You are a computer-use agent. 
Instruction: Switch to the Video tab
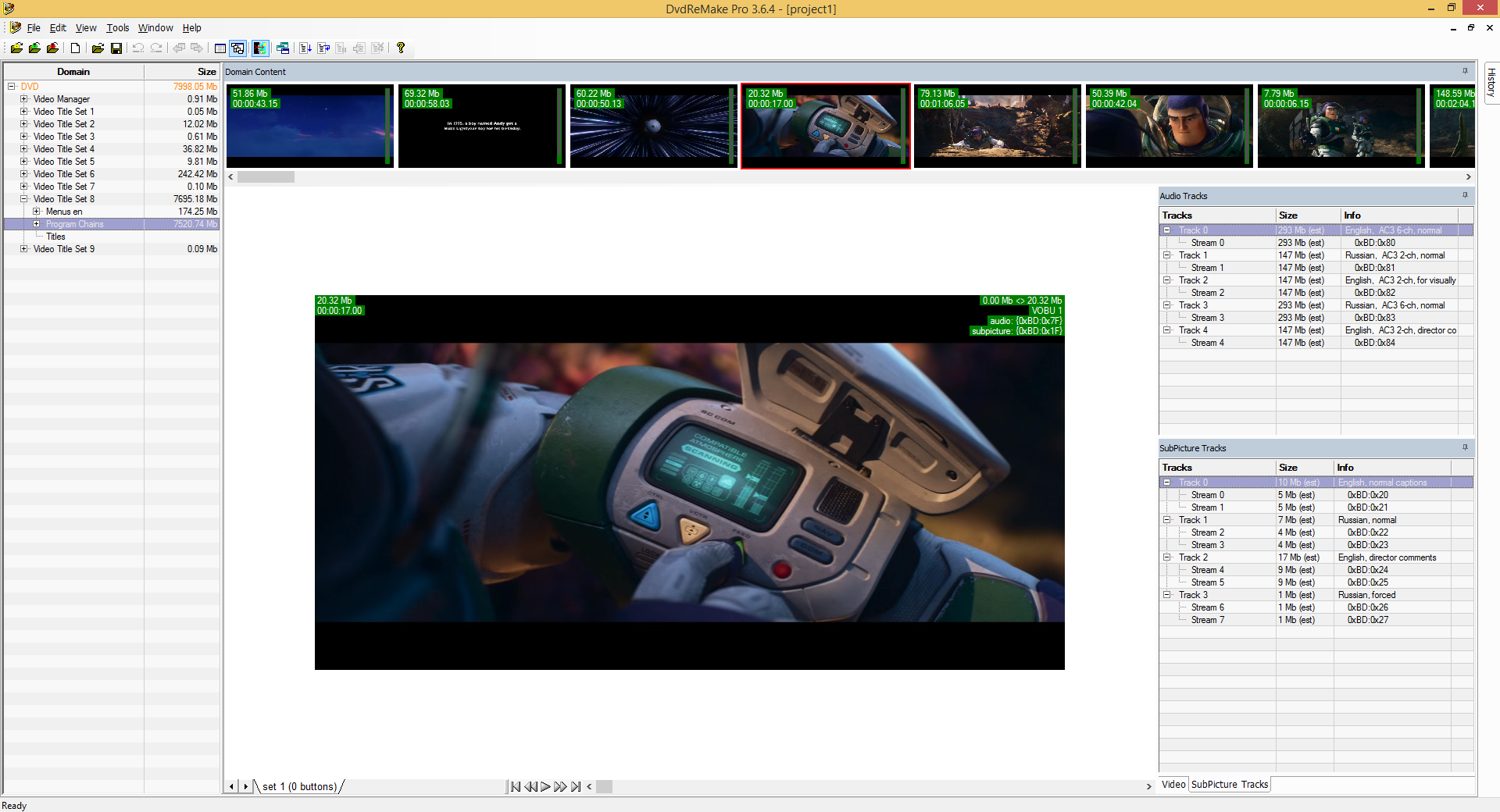1173,785
